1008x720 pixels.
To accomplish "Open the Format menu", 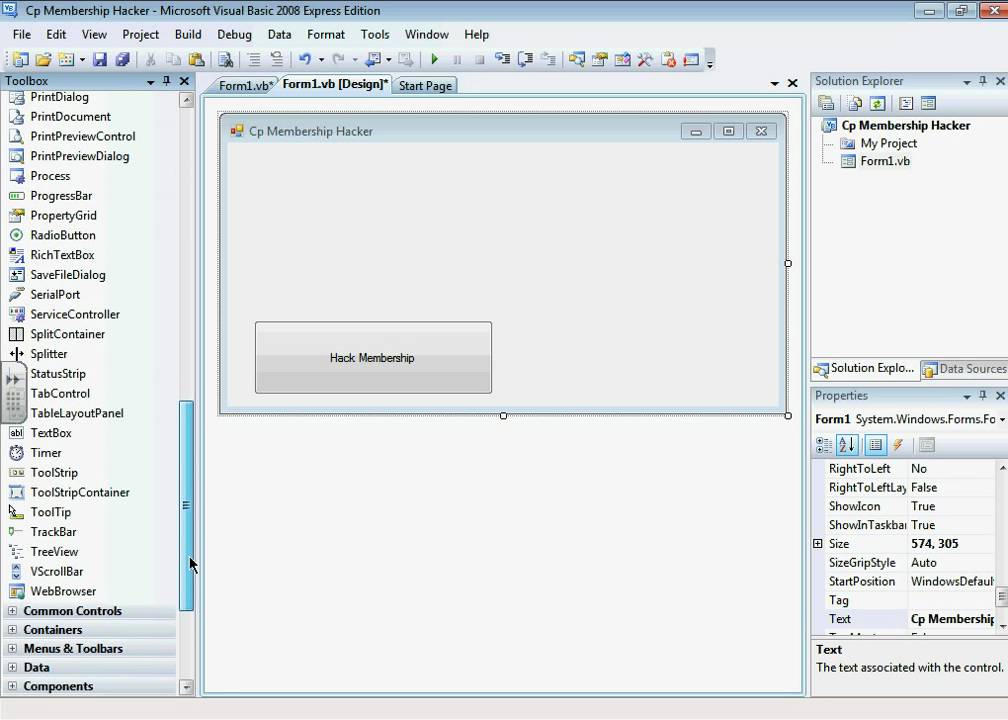I will pos(325,35).
